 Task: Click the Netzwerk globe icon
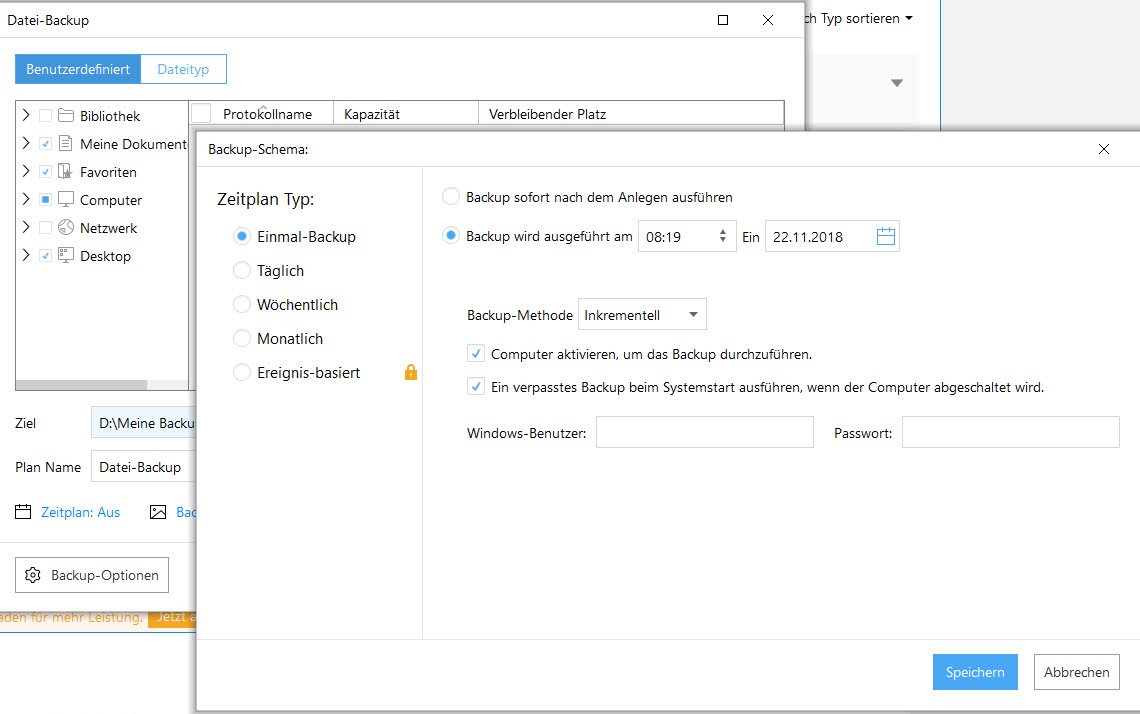point(66,228)
